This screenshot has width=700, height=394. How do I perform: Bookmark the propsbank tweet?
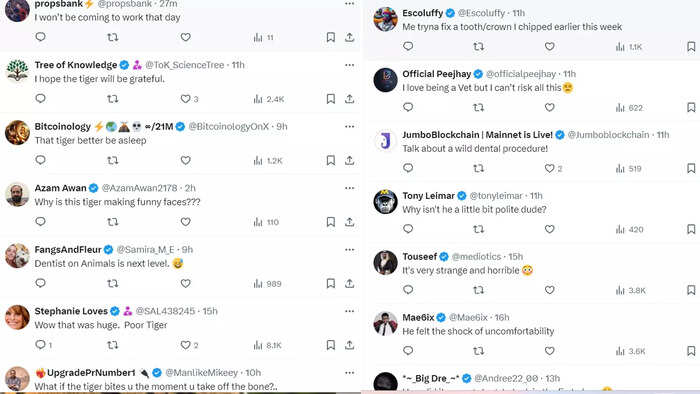[330, 37]
